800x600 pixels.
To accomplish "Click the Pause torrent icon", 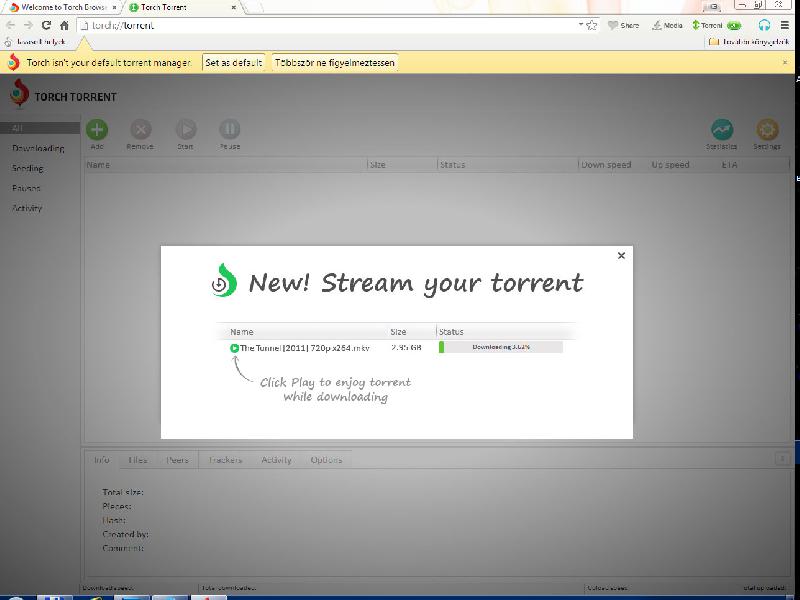I will click(230, 130).
